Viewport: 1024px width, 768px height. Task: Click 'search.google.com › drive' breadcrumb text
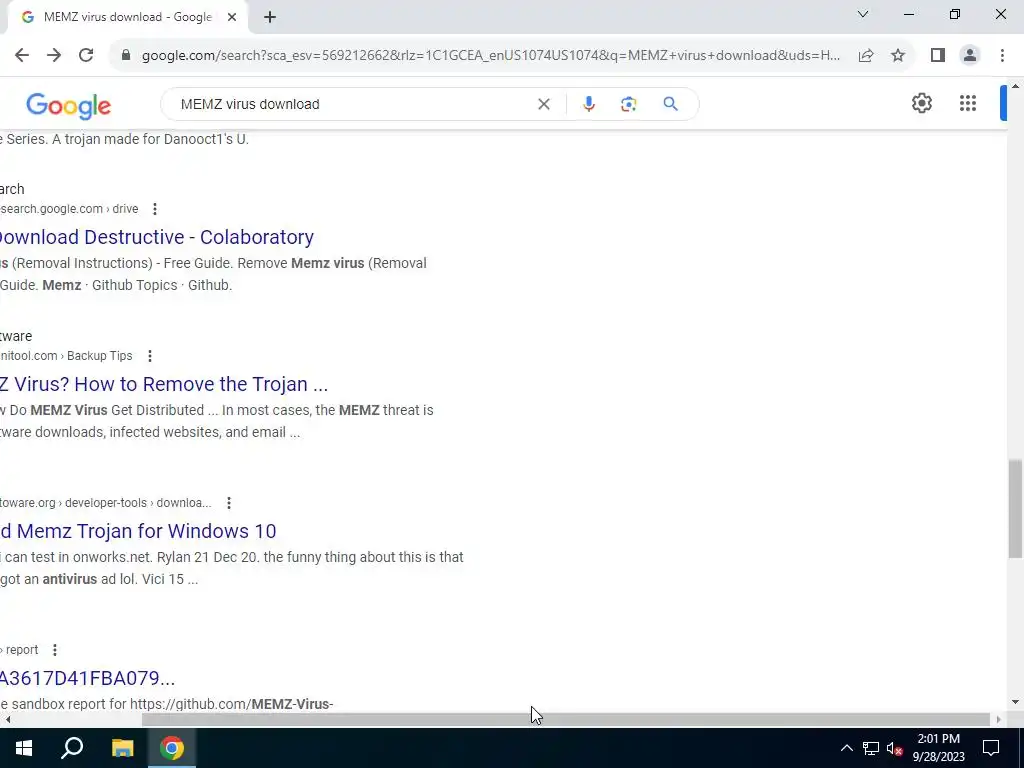coord(69,209)
